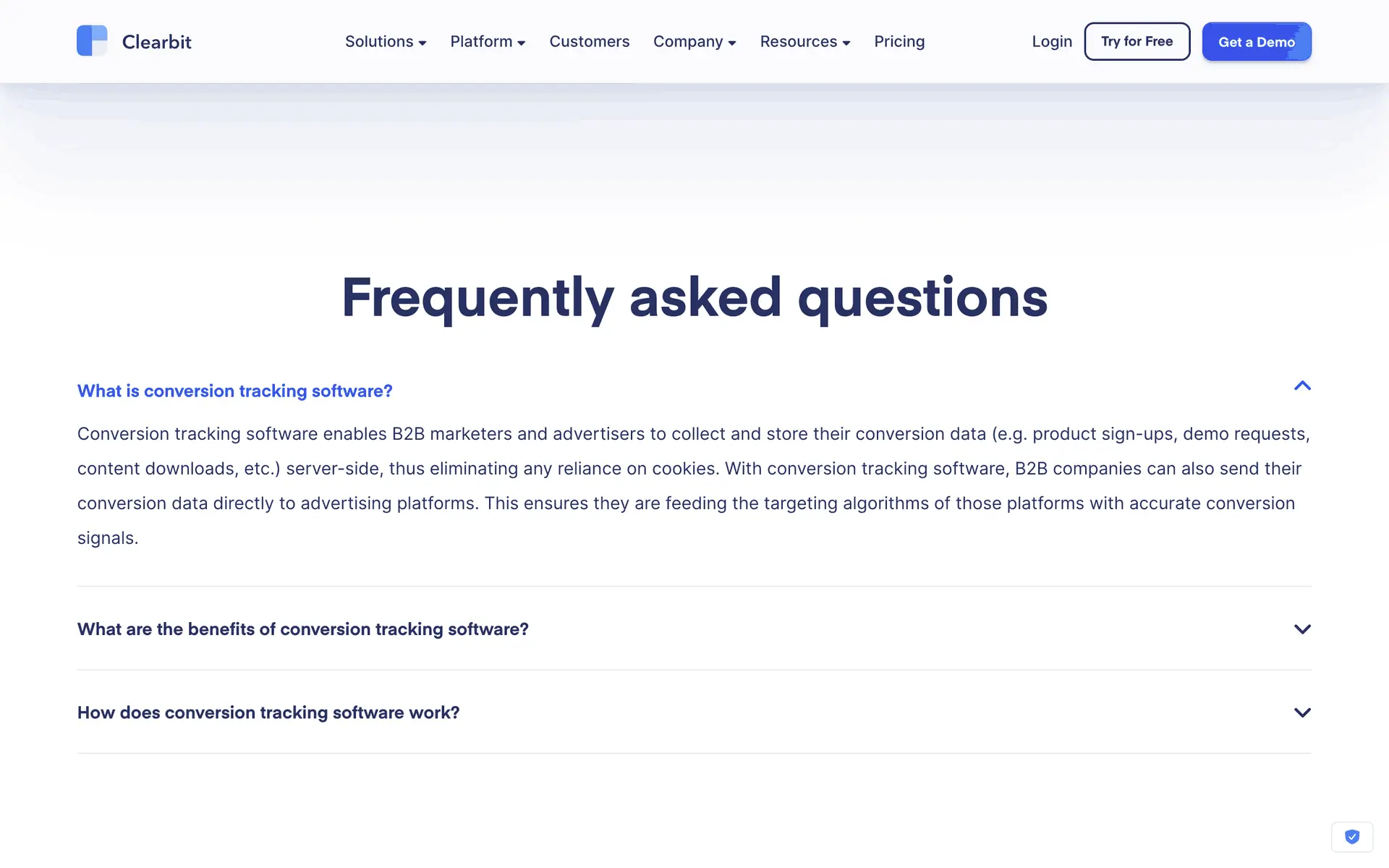Open the Solutions dropdown menu
The image size is (1389, 868).
click(x=378, y=42)
